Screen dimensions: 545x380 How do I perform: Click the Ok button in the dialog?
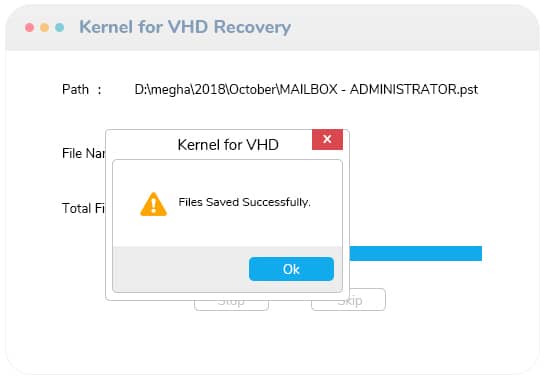[x=291, y=269]
